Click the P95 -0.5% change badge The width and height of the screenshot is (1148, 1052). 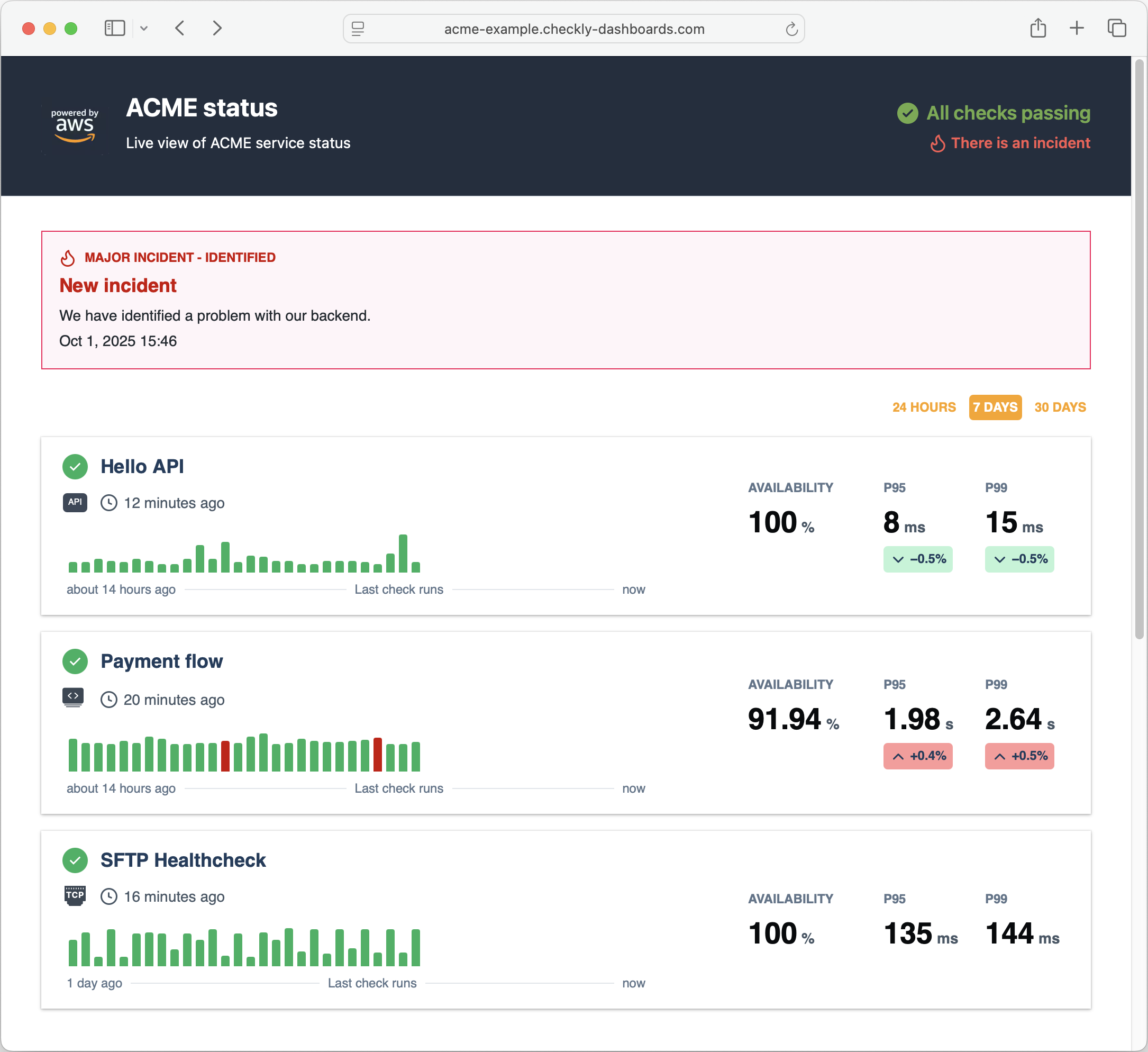pos(917,559)
